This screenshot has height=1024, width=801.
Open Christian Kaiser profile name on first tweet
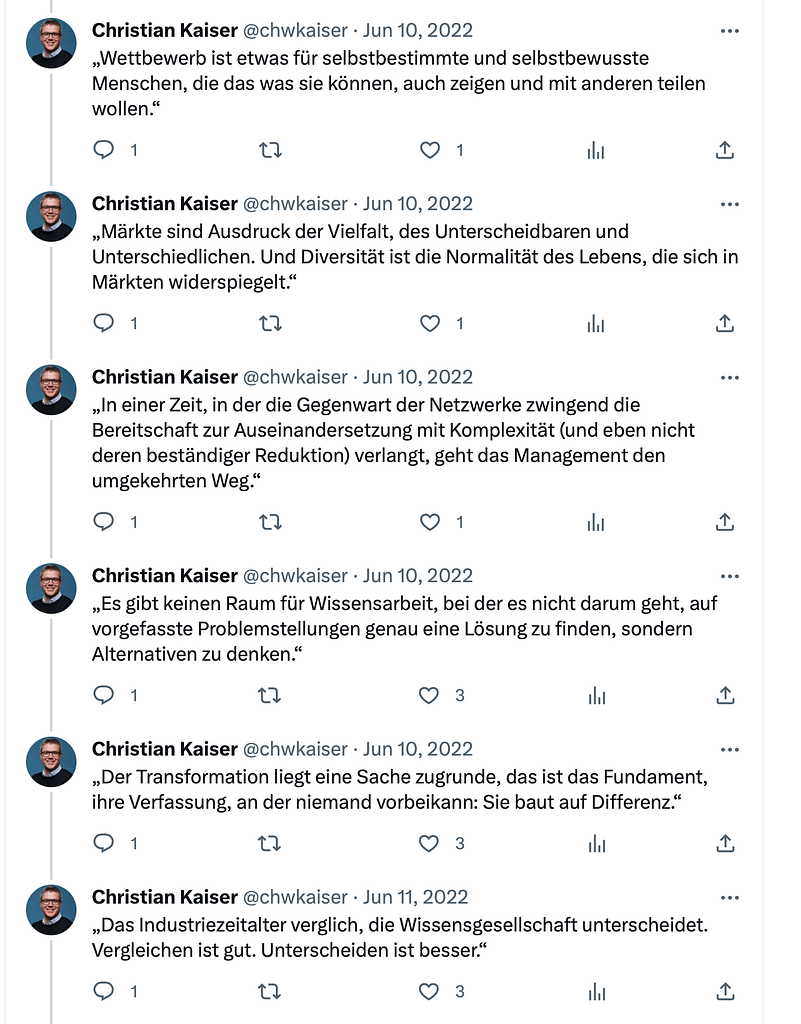[165, 31]
